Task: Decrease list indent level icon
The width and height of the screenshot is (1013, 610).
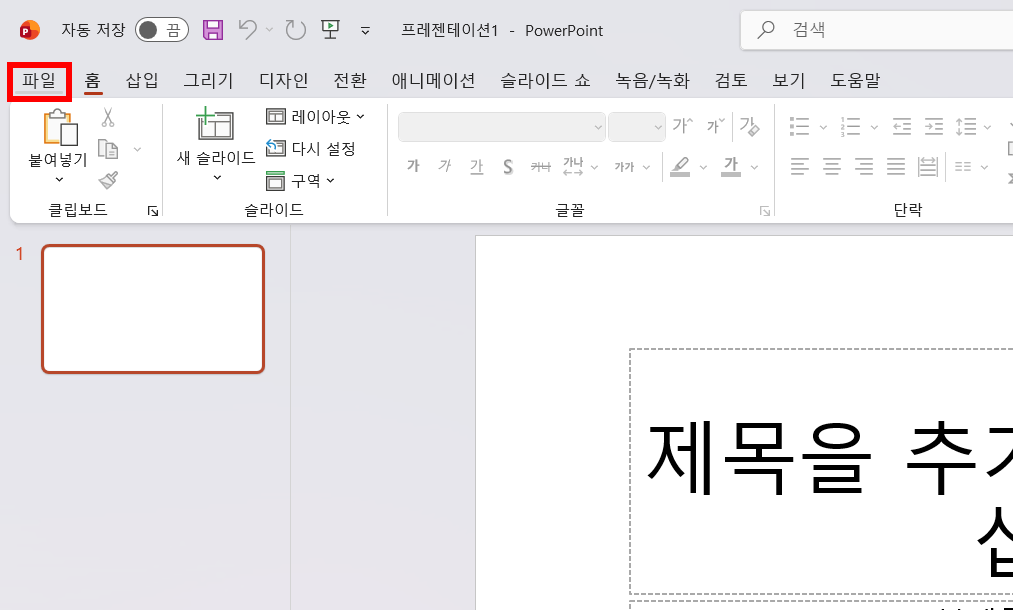Action: pyautogui.click(x=902, y=126)
